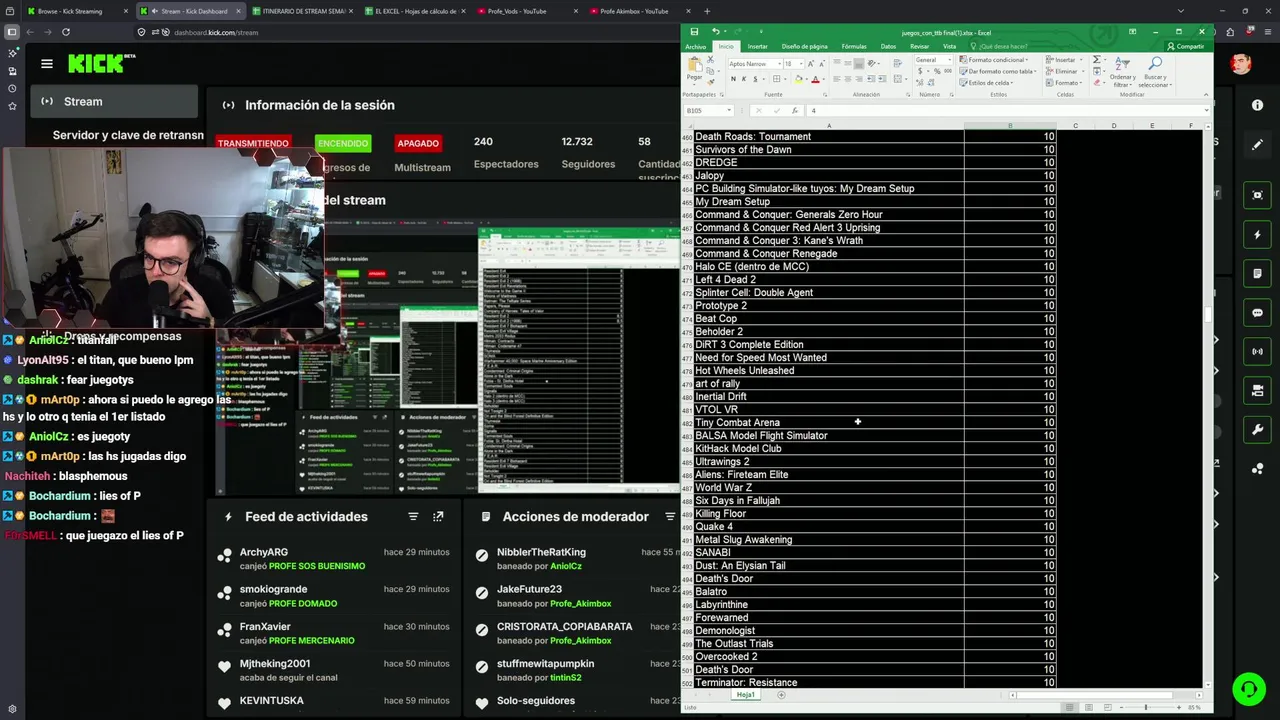Click the ¿Qué desea hacer? search box
1280x720 pixels.
tap(1002, 47)
